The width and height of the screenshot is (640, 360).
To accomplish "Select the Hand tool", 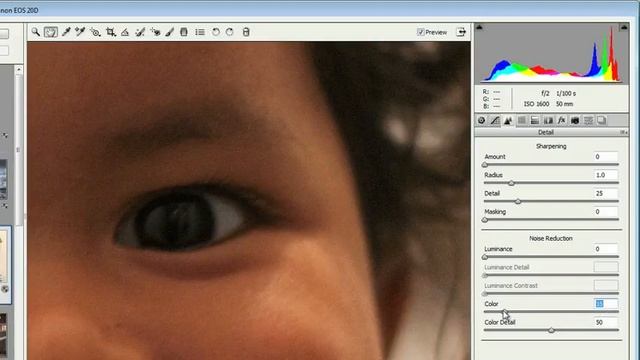I will pyautogui.click(x=51, y=32).
